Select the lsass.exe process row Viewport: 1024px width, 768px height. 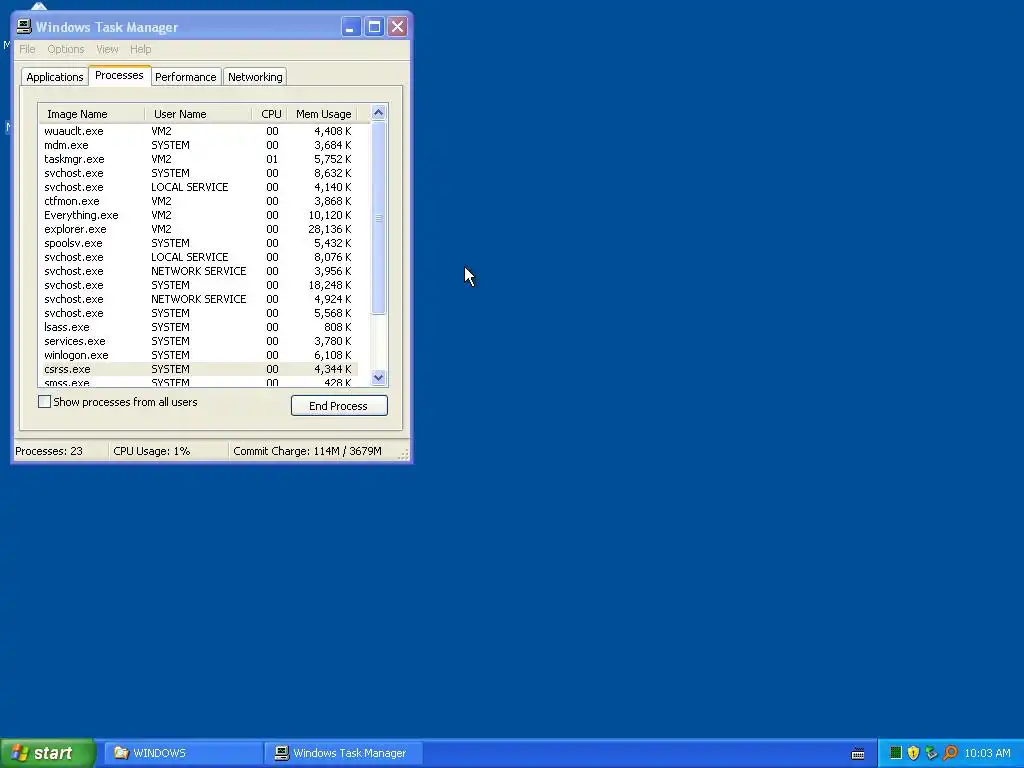[199, 327]
